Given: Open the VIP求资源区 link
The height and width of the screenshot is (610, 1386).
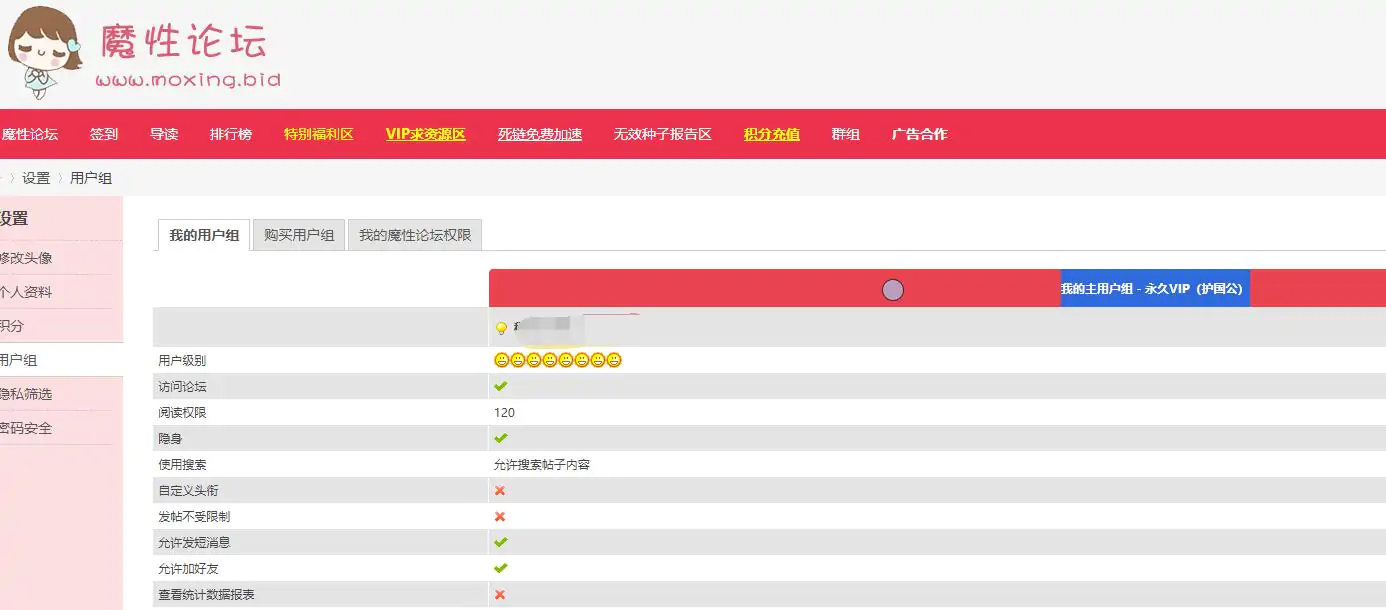Looking at the screenshot, I should [426, 134].
